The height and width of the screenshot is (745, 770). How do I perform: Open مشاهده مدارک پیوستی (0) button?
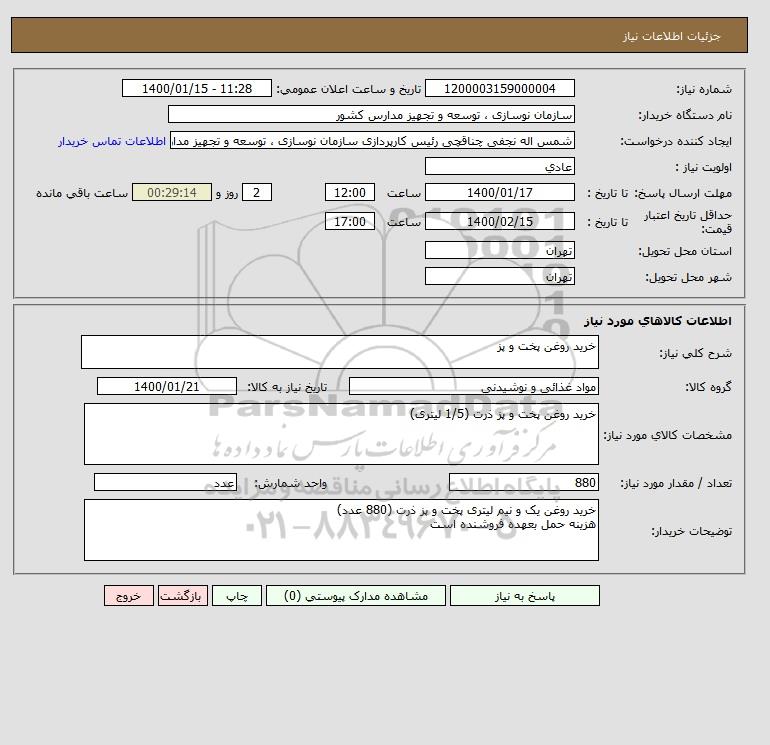pos(356,596)
